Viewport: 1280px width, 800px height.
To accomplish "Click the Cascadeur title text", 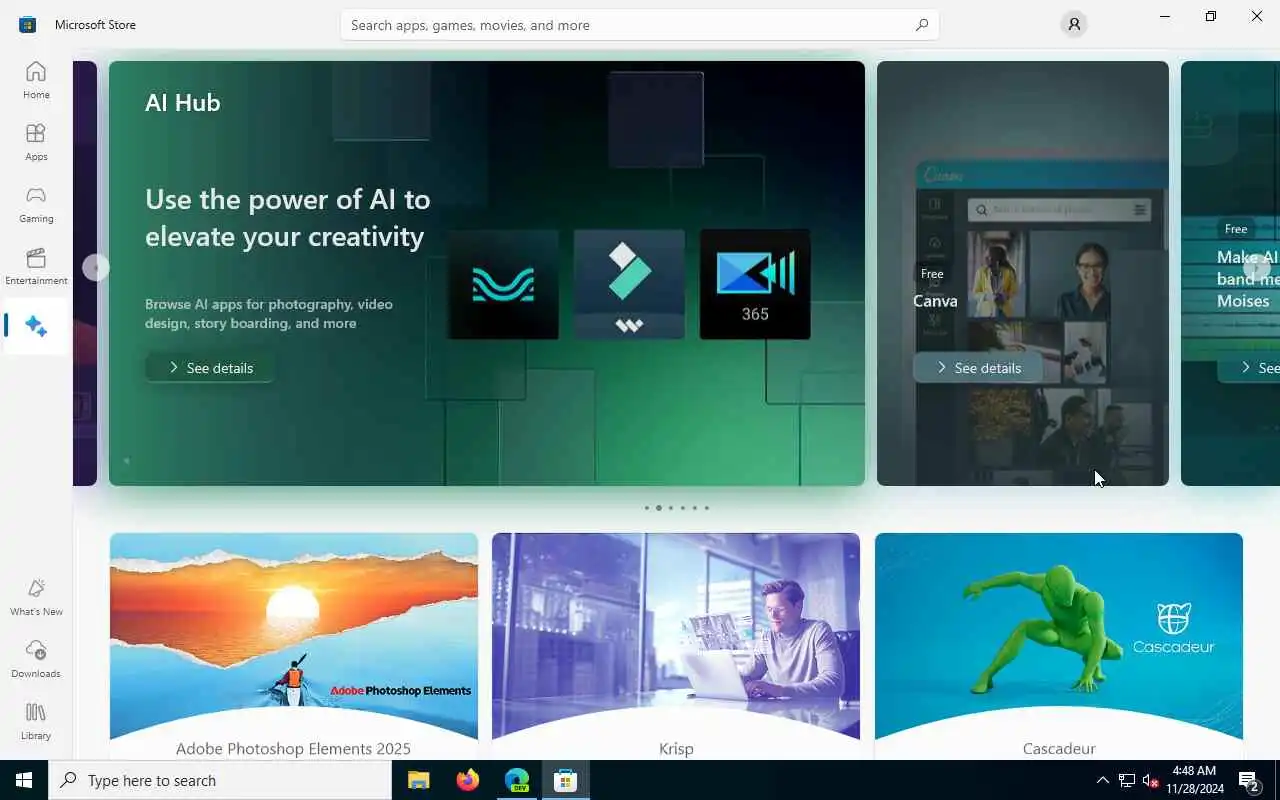I will click(1059, 748).
